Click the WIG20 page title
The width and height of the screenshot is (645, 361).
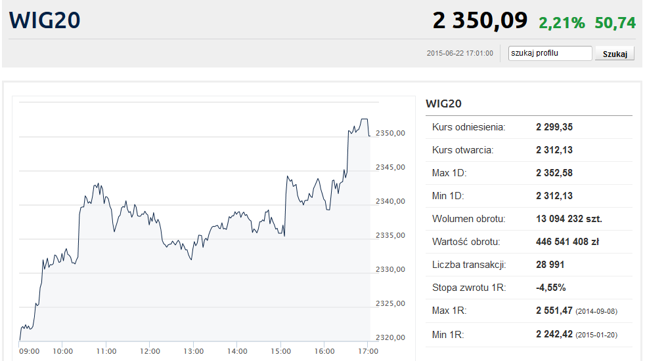45,20
